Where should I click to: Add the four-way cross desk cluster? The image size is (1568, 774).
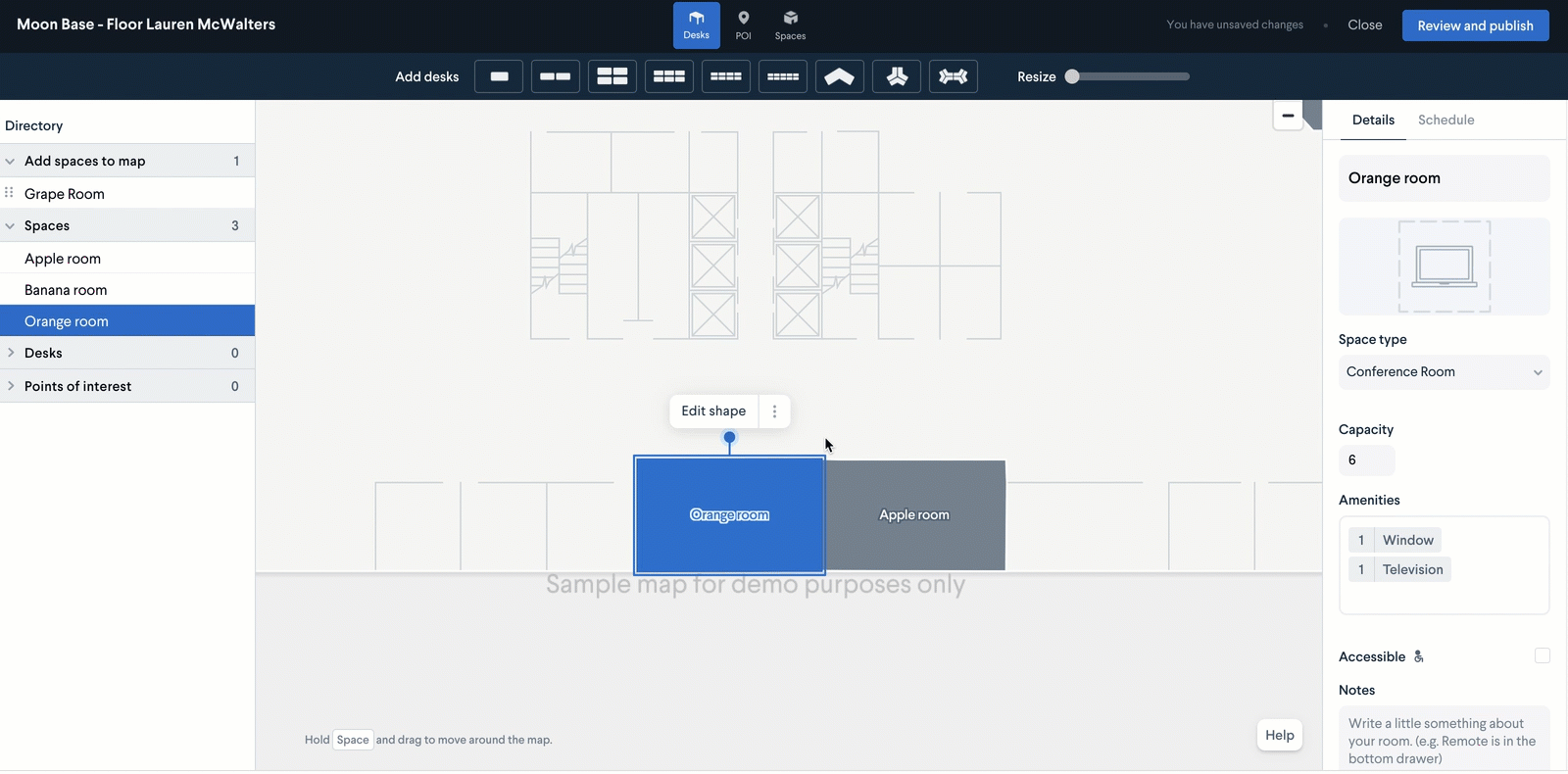click(954, 76)
